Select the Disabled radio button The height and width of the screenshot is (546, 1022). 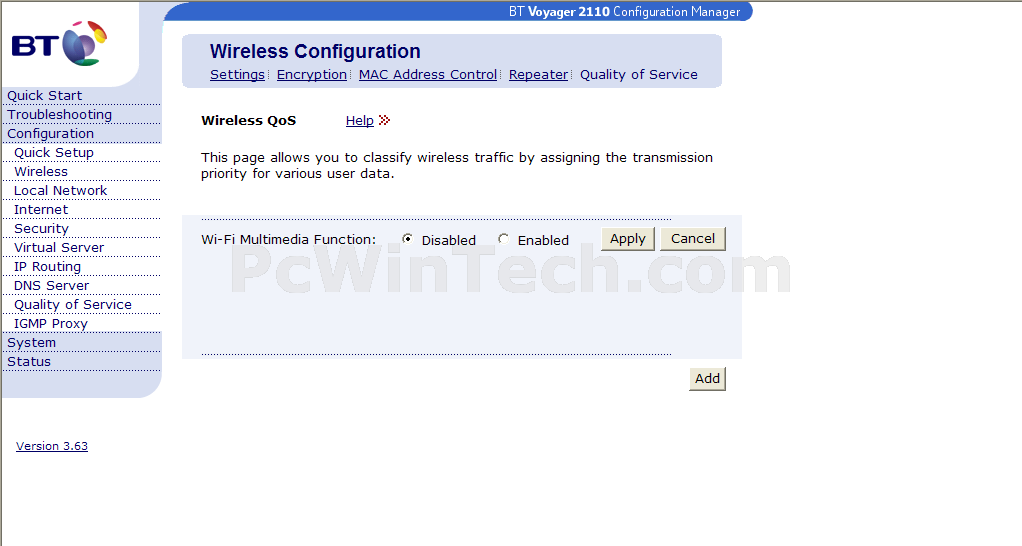(407, 239)
